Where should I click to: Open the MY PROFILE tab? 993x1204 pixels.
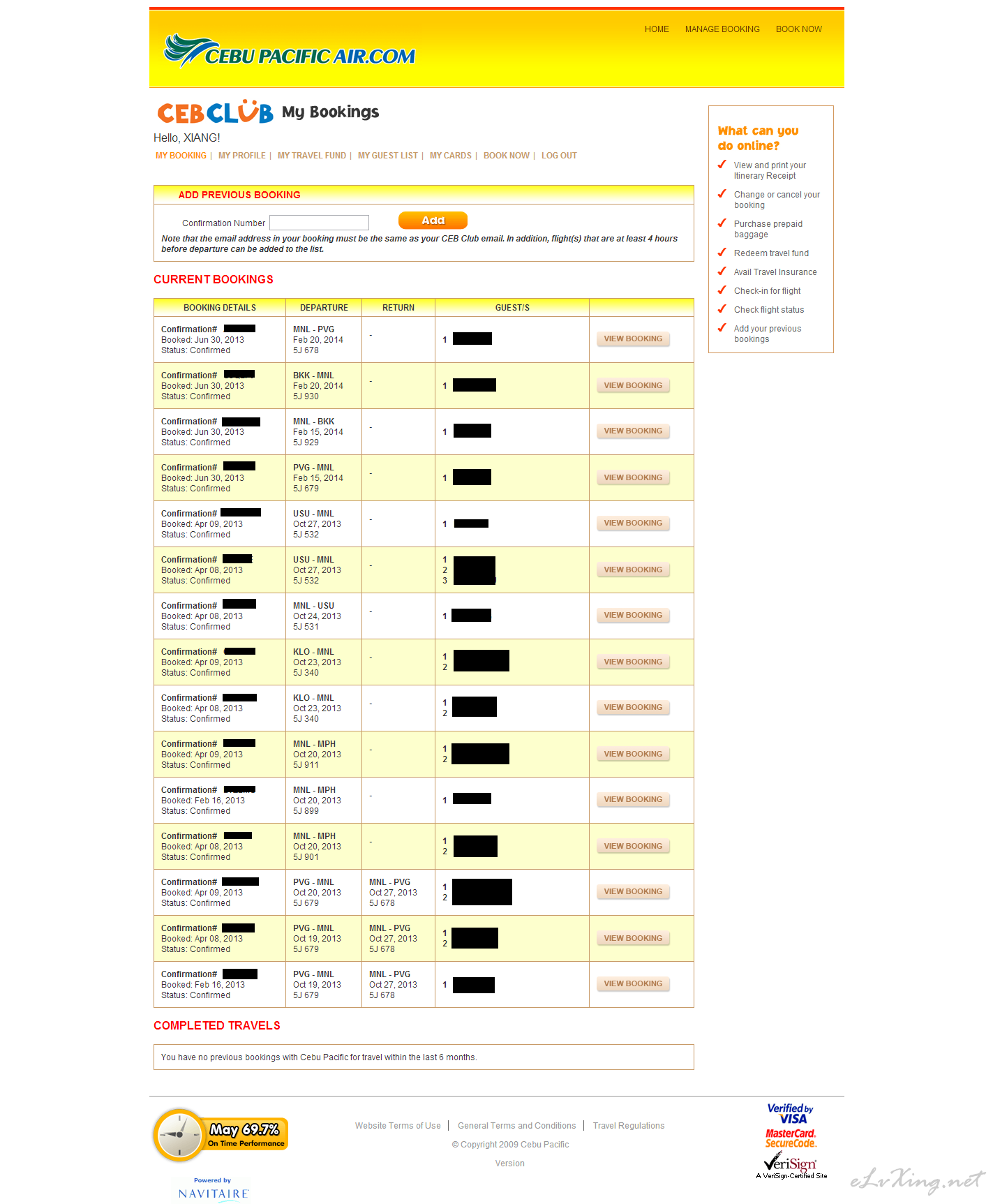click(242, 156)
